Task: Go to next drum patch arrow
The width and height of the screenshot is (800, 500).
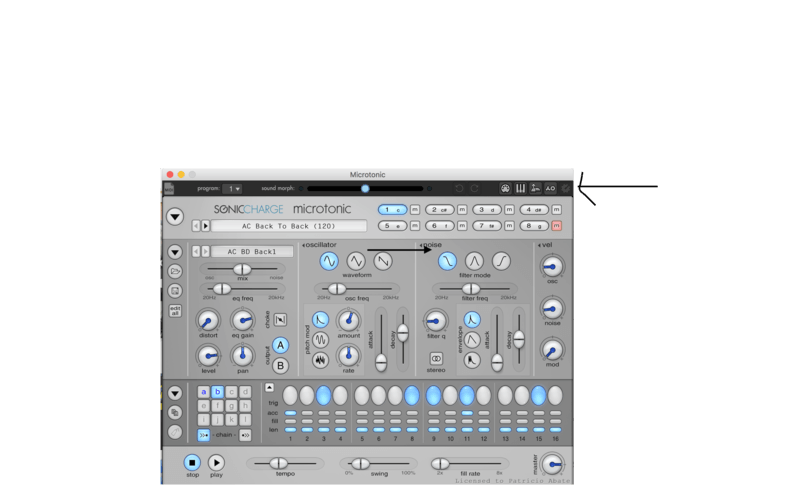Action: click(206, 252)
